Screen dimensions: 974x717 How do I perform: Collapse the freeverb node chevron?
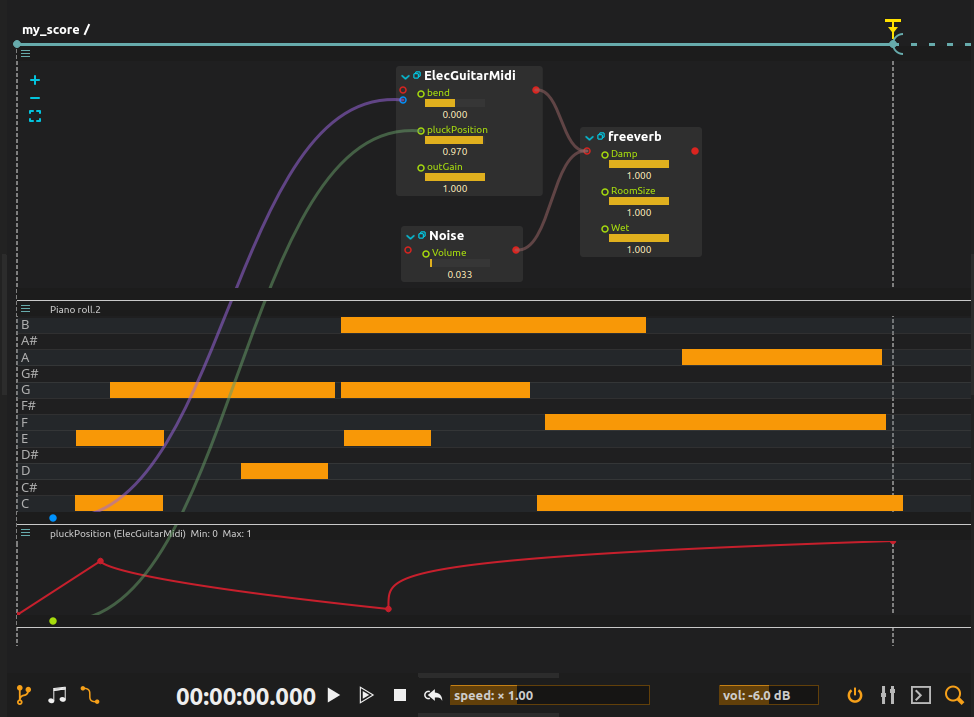(x=589, y=137)
